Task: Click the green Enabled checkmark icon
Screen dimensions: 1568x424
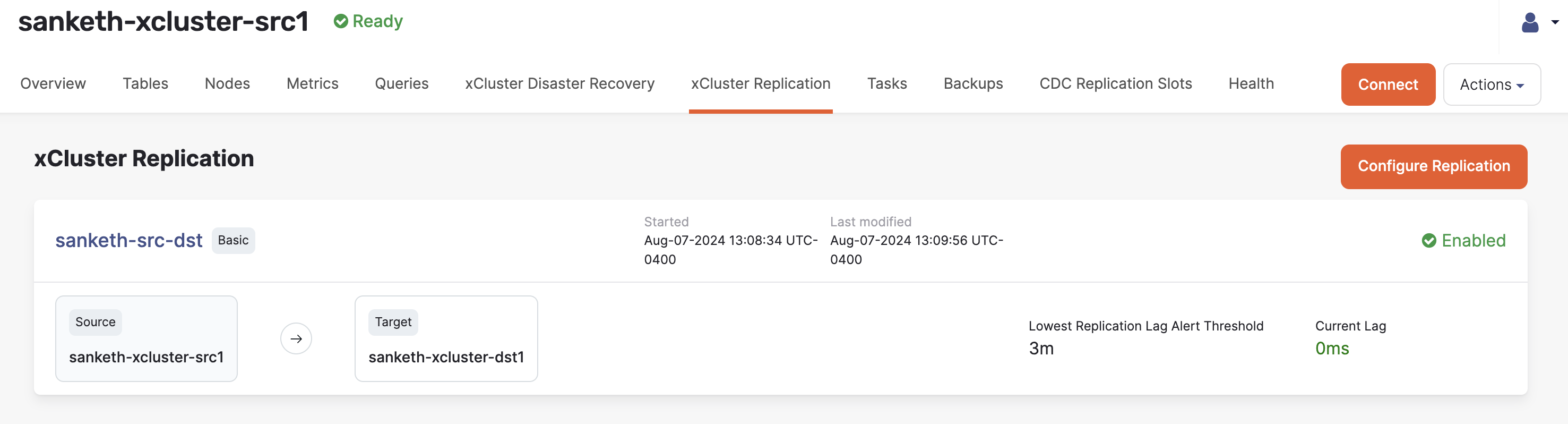Action: [1428, 241]
